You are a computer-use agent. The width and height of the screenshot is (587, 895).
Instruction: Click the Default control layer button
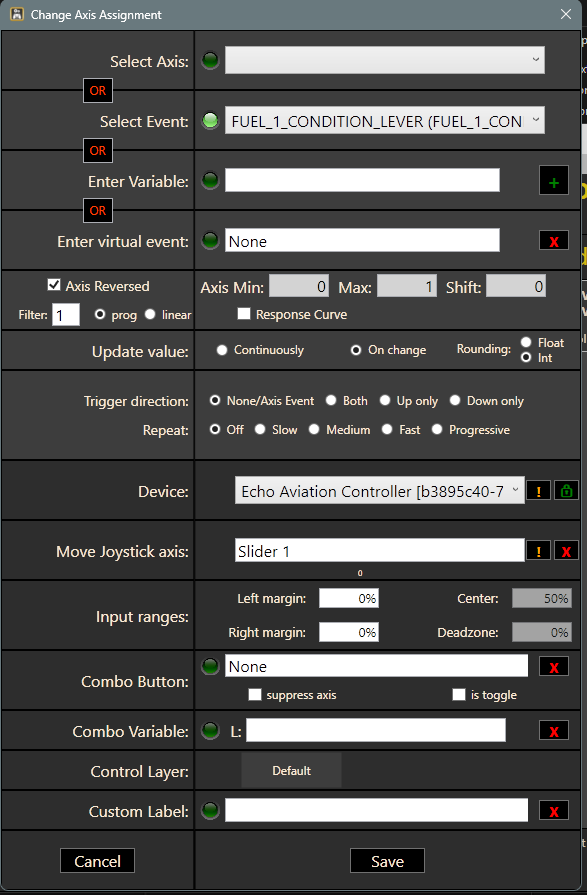point(291,771)
